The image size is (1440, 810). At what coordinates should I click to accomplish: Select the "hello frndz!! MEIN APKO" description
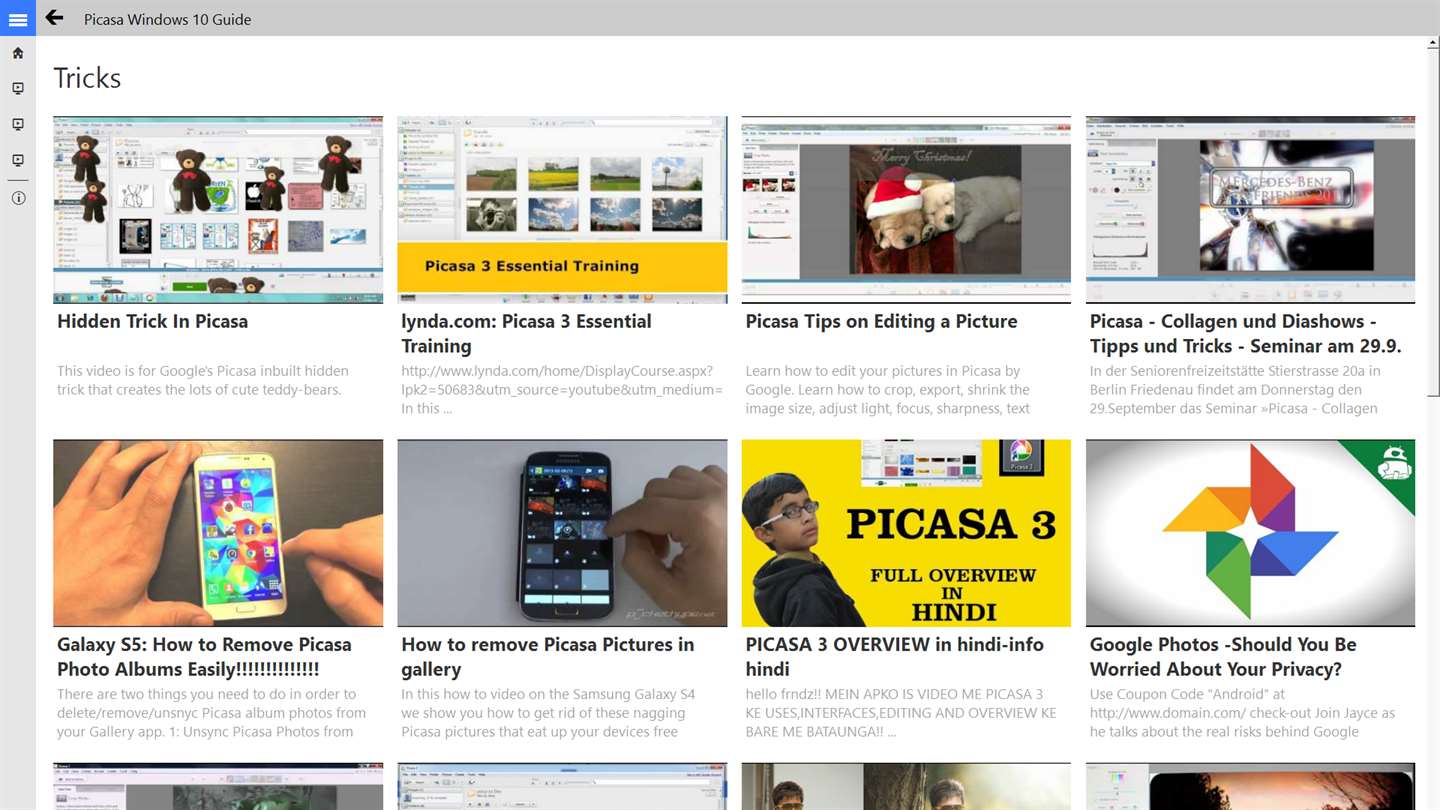900,713
